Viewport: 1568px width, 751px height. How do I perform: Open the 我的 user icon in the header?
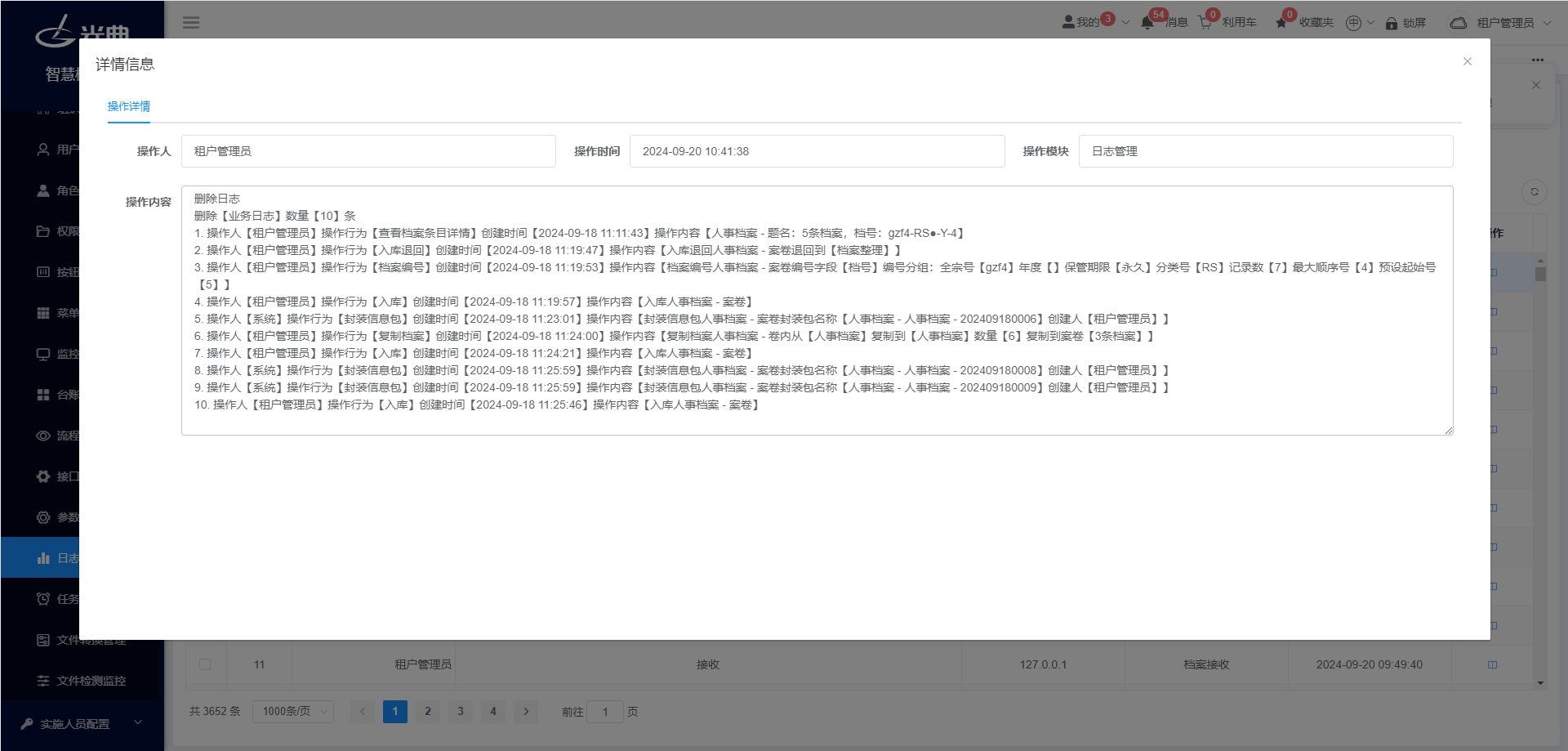(x=1068, y=22)
